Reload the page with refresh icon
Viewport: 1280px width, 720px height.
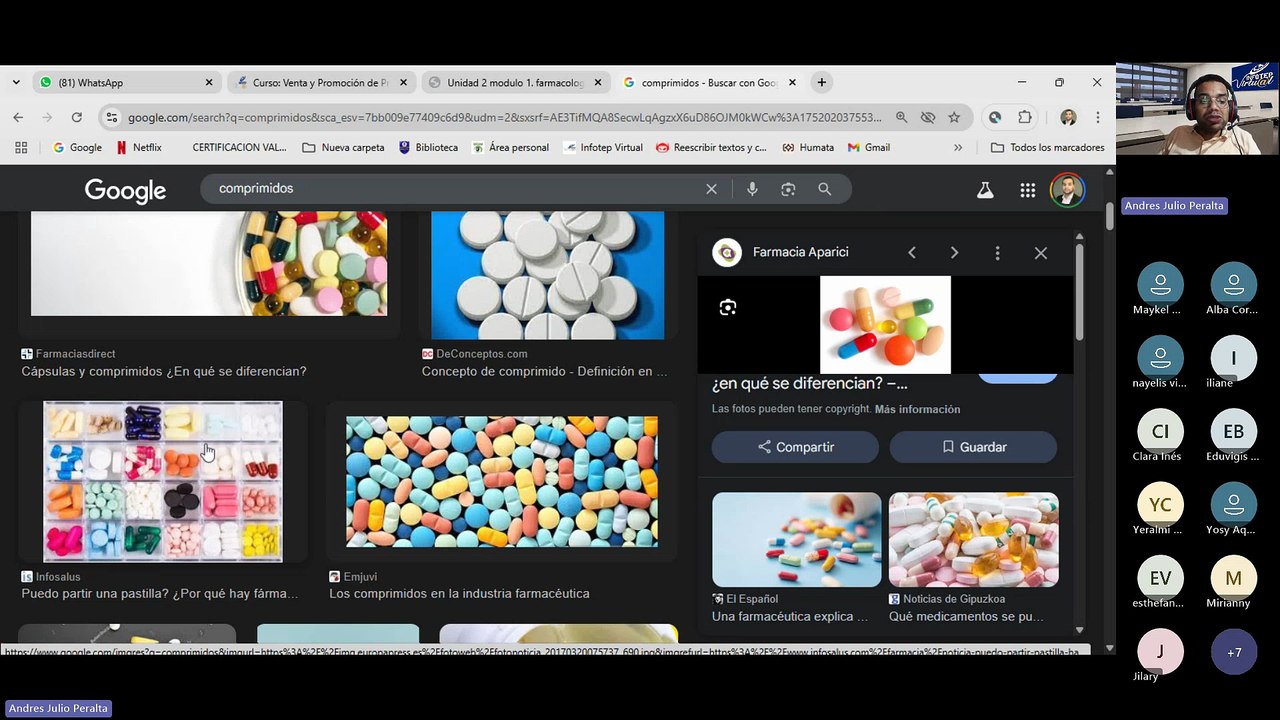pos(76,117)
